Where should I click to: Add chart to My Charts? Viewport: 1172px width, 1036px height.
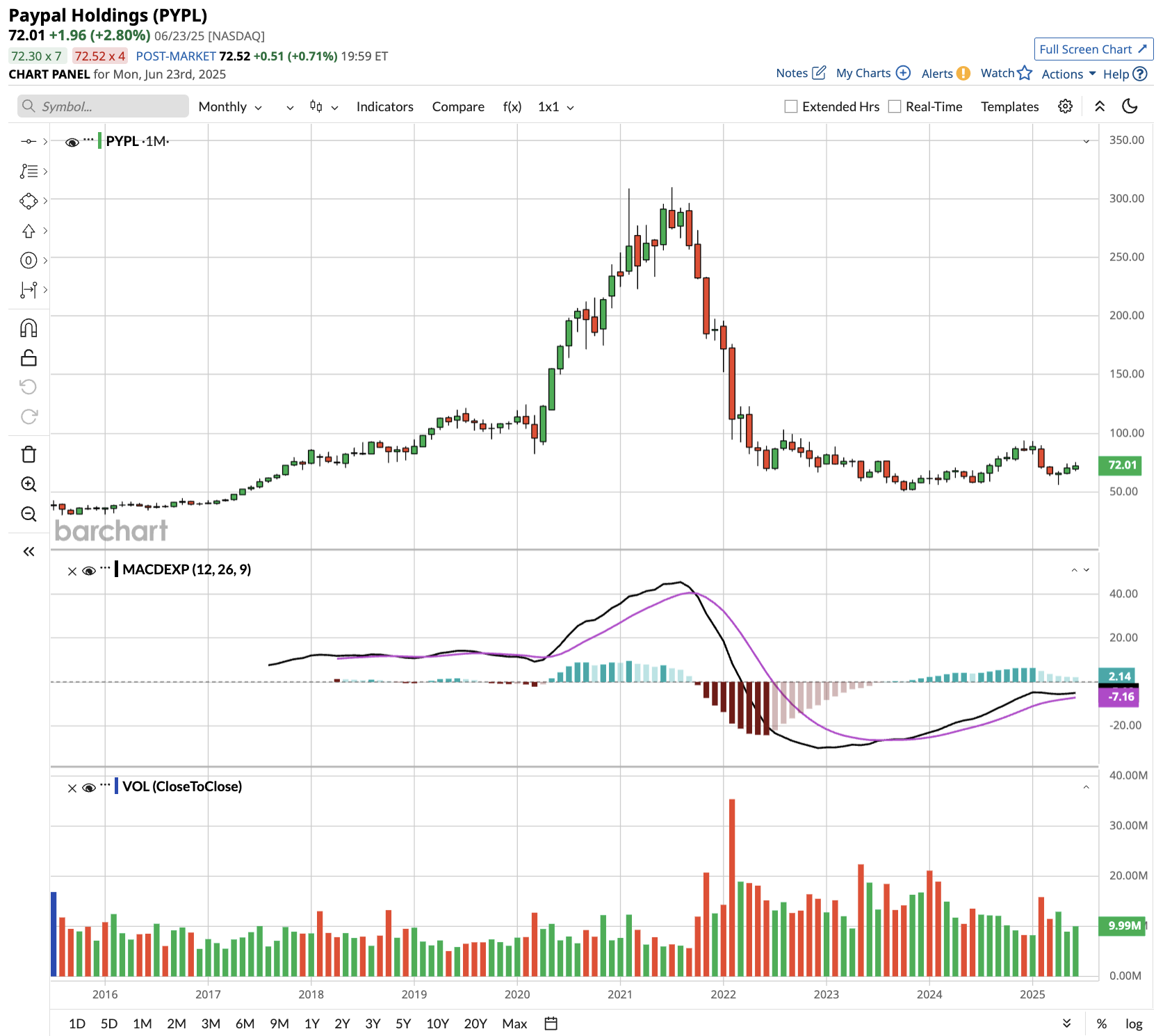click(873, 73)
